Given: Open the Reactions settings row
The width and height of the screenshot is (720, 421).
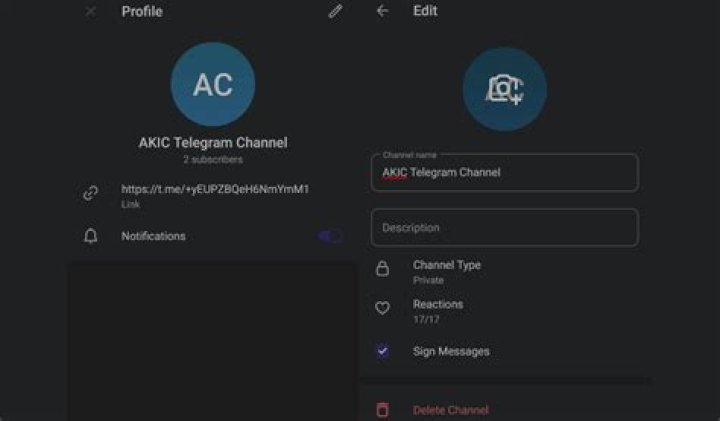Looking at the screenshot, I should [438, 309].
